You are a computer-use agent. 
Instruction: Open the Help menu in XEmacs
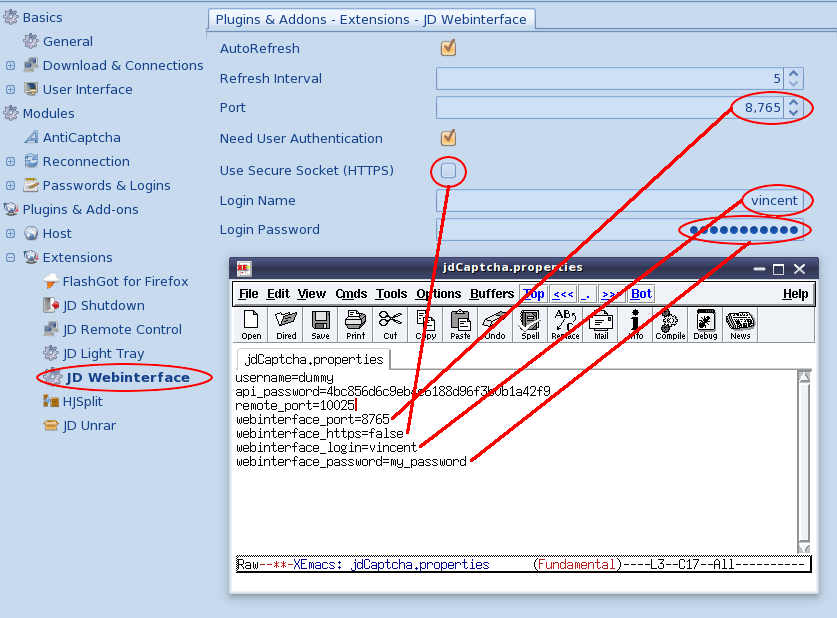[795, 294]
